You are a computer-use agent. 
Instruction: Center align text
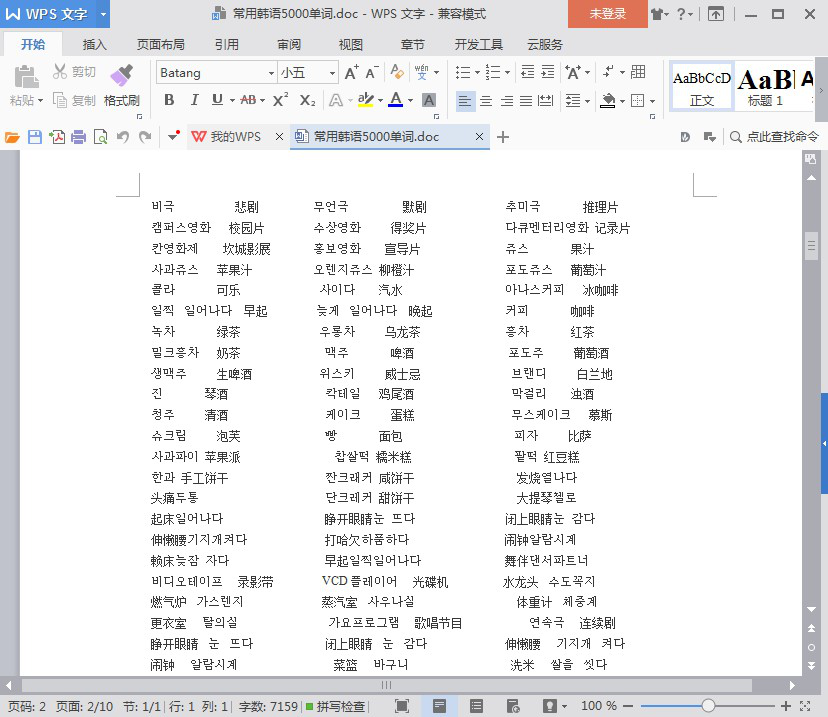(x=486, y=100)
